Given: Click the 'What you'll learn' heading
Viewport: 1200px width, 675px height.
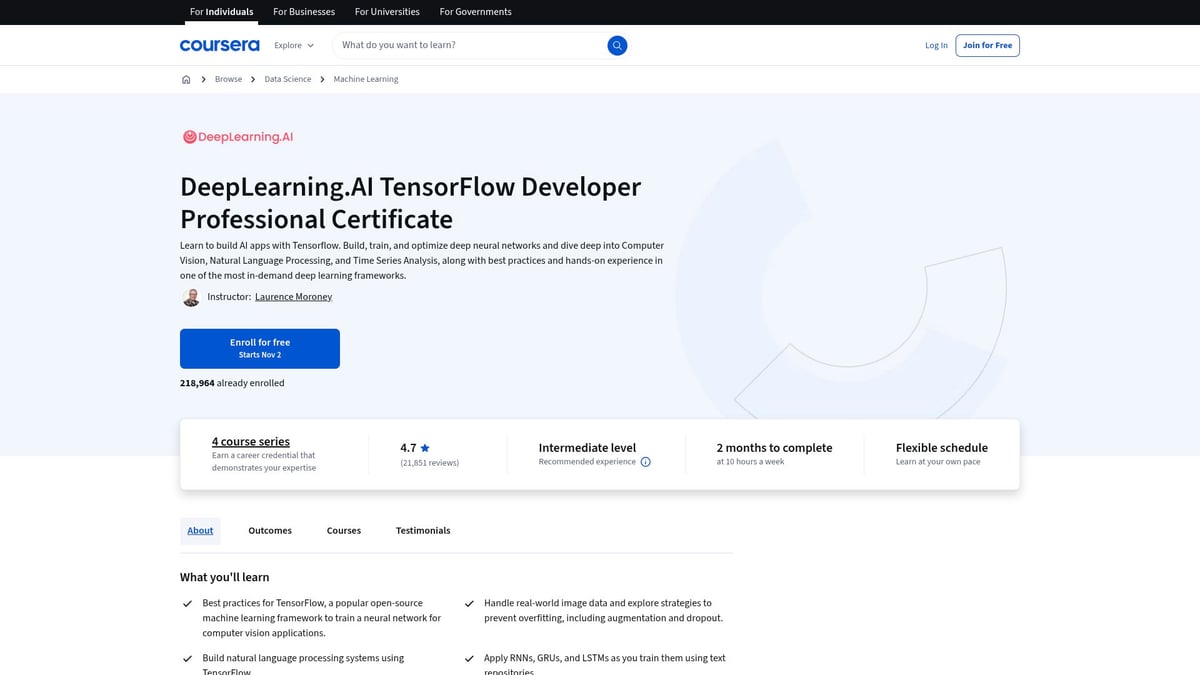Looking at the screenshot, I should (x=224, y=577).
